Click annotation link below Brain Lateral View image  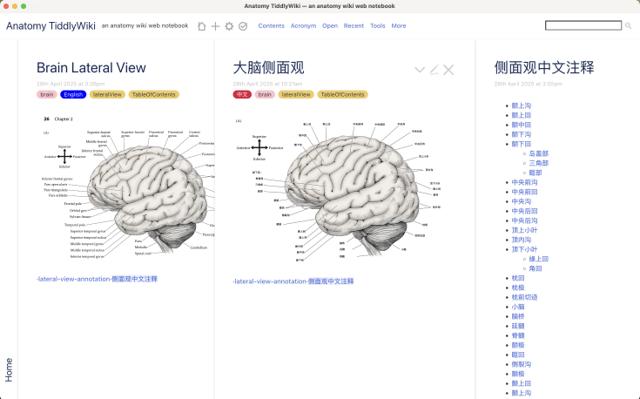[97, 279]
